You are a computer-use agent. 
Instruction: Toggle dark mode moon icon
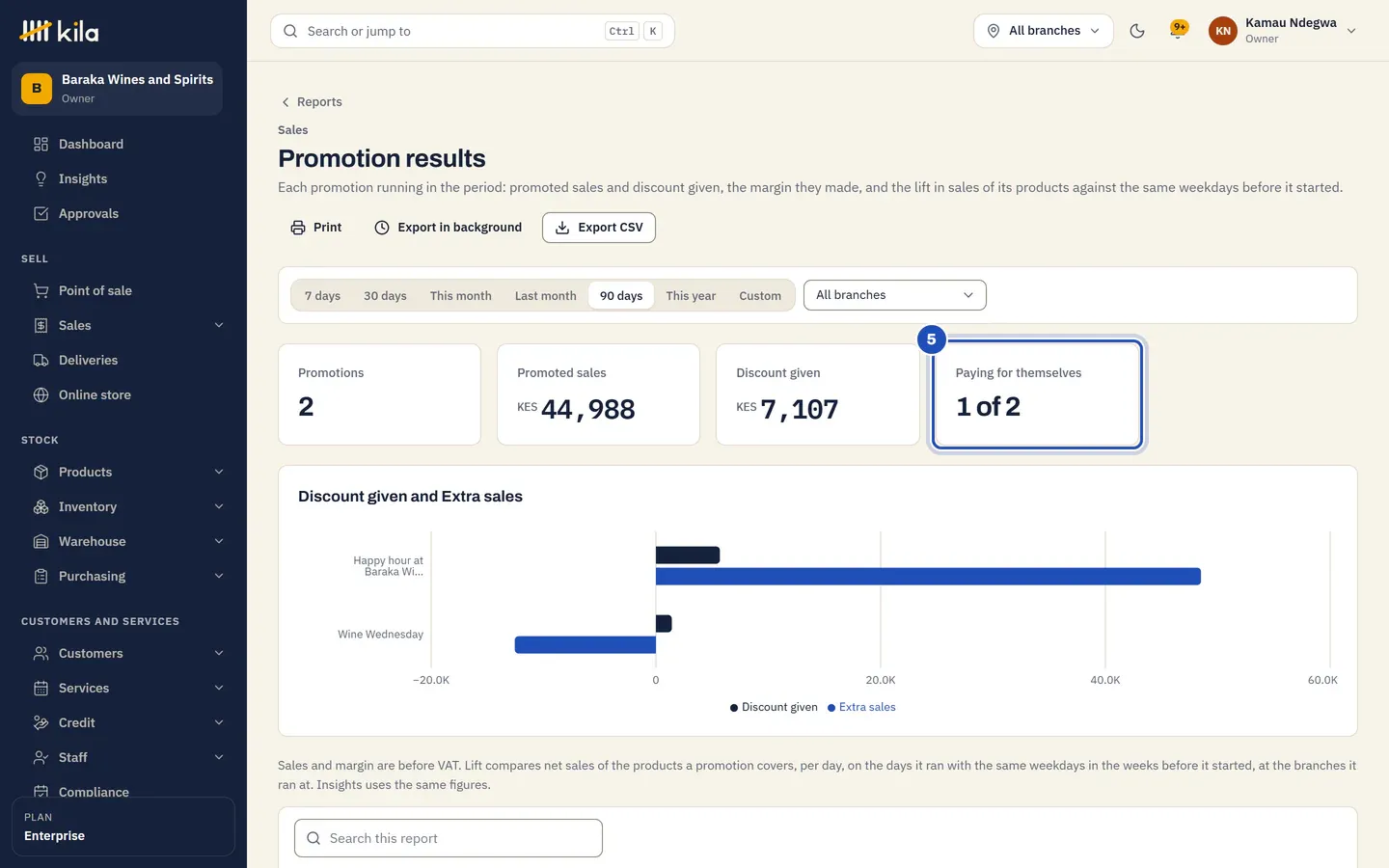1137,31
